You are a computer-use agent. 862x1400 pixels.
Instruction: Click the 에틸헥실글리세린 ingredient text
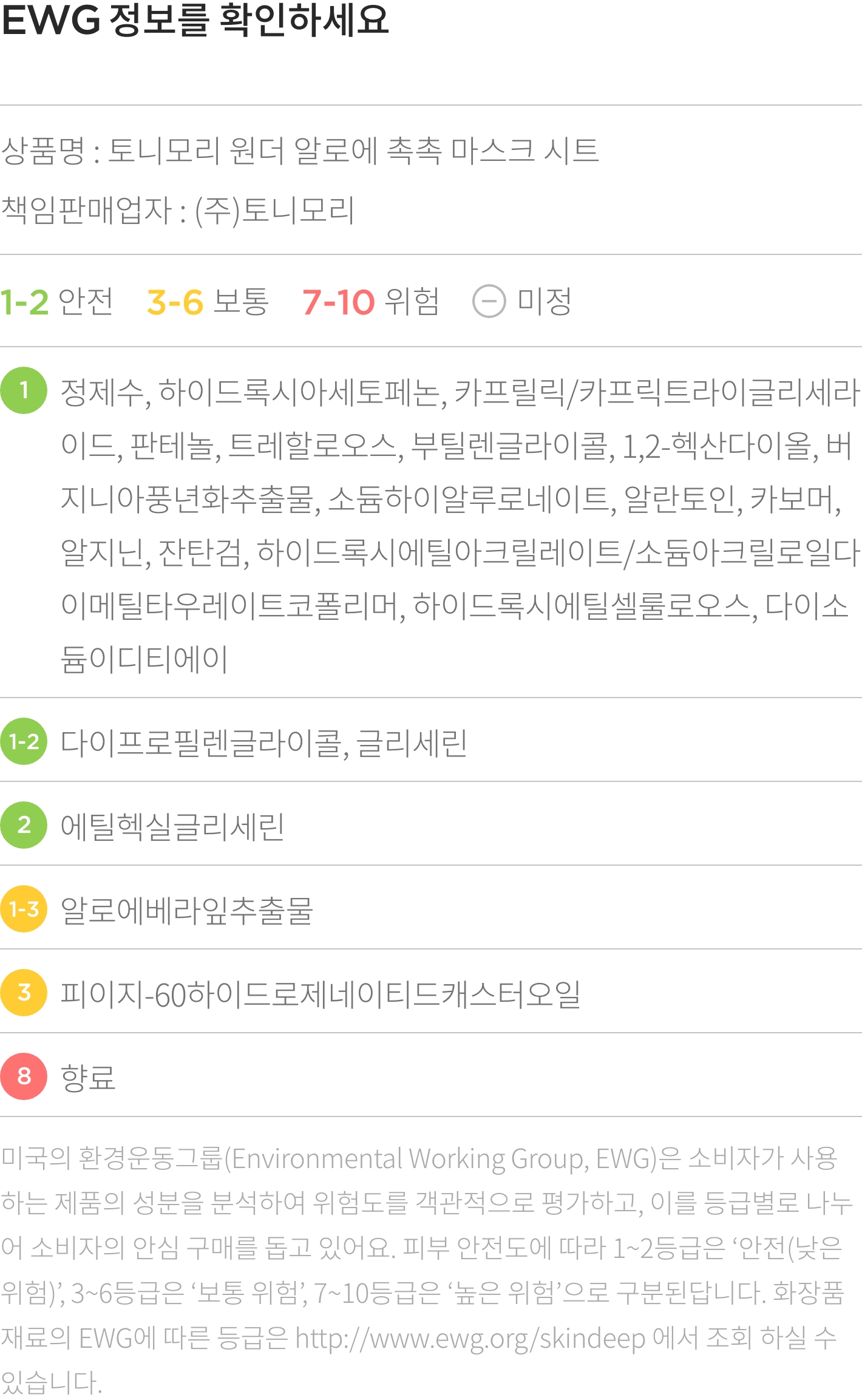pos(172,826)
